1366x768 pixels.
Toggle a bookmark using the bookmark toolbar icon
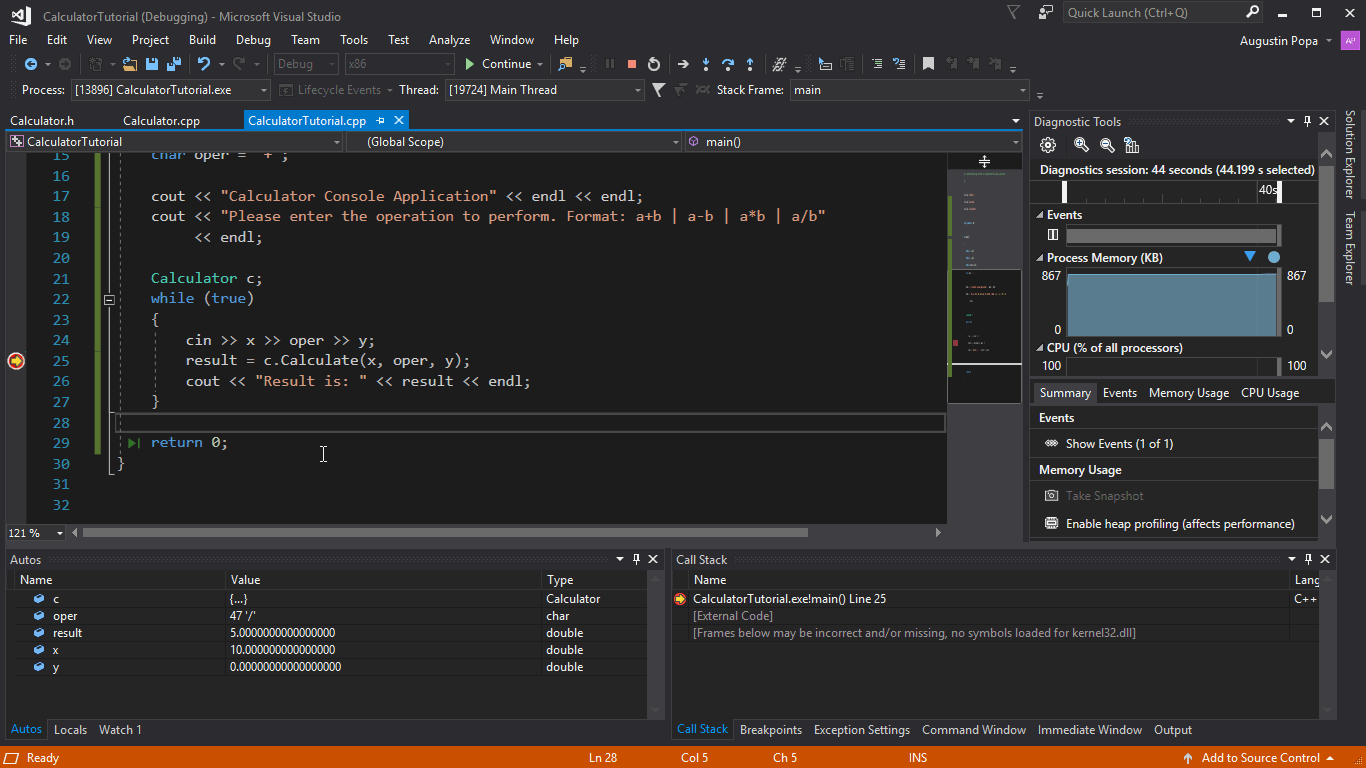point(929,63)
